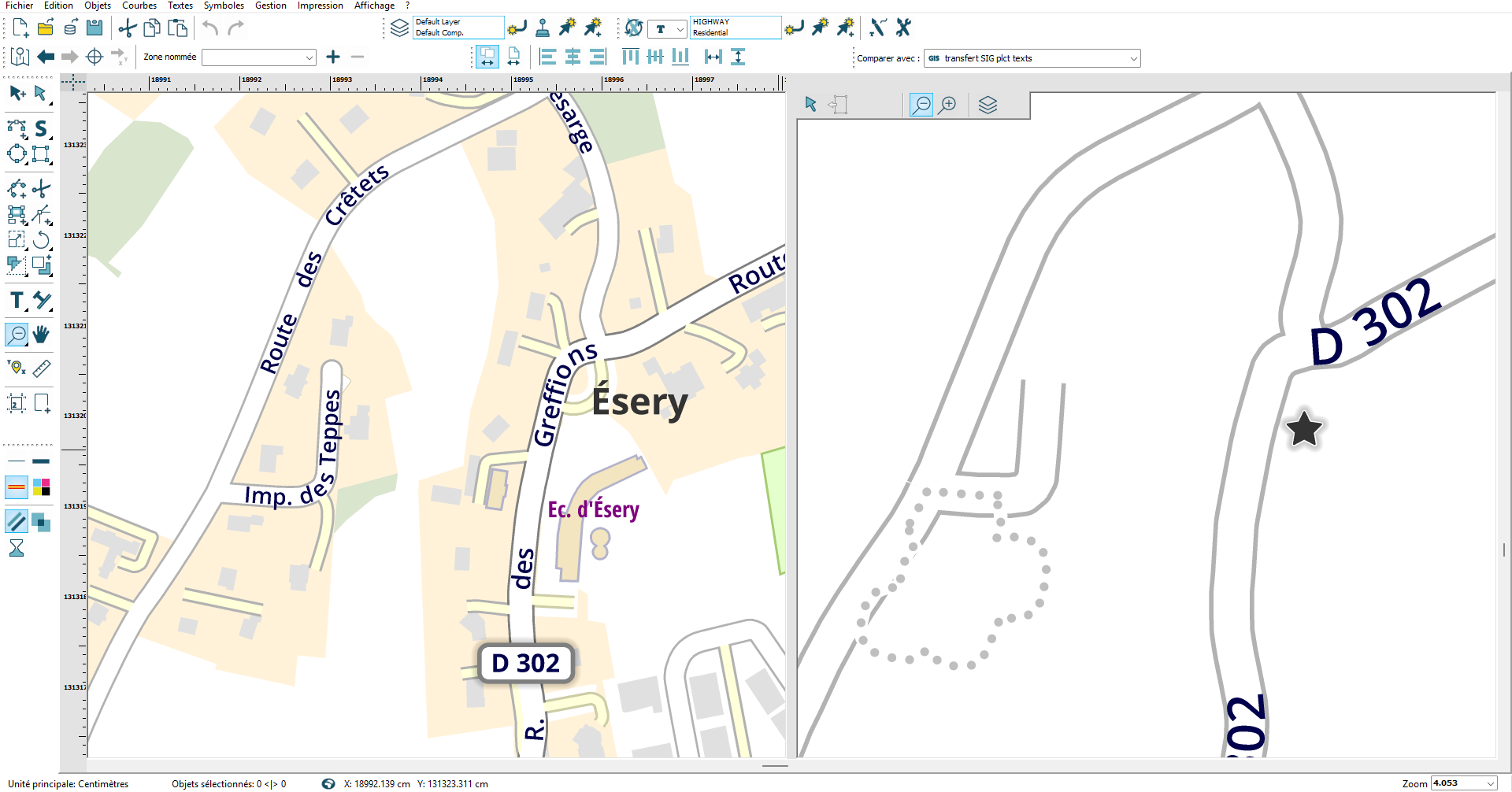Open the Symboles menu

click(x=224, y=6)
